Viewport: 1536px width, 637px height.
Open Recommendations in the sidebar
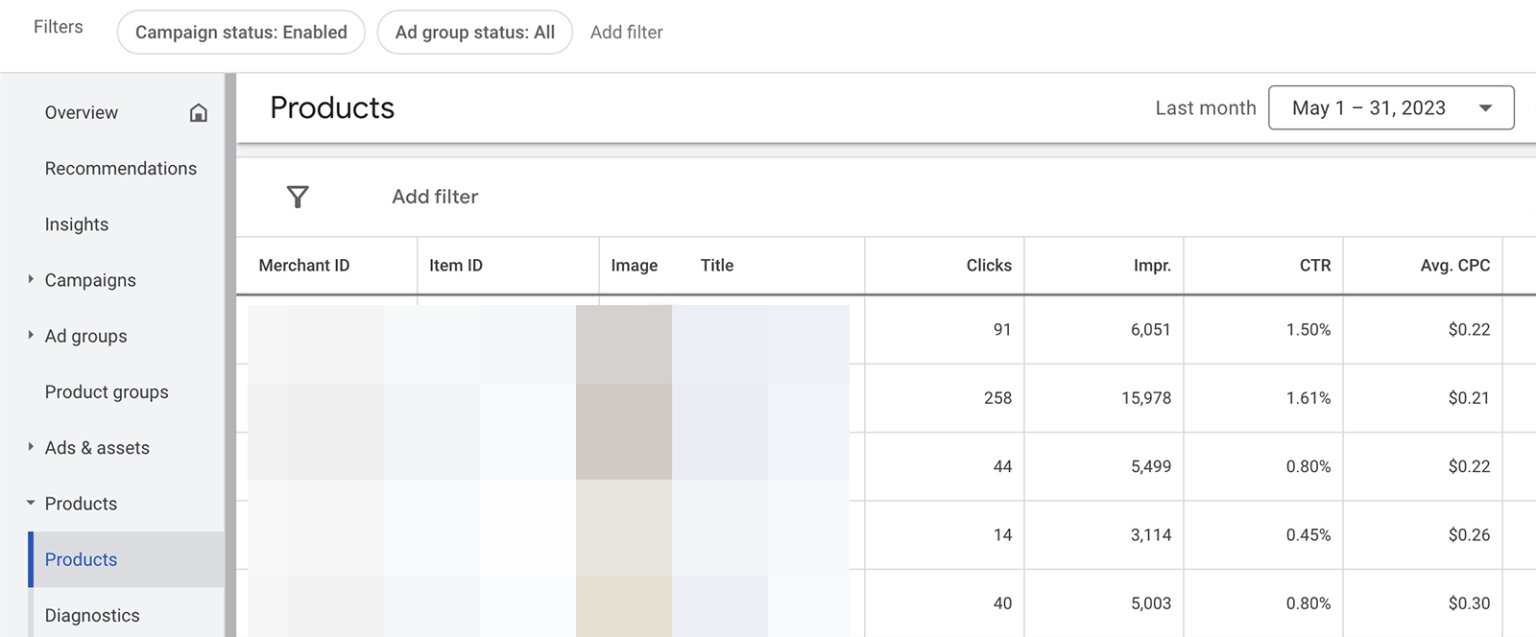pos(121,168)
